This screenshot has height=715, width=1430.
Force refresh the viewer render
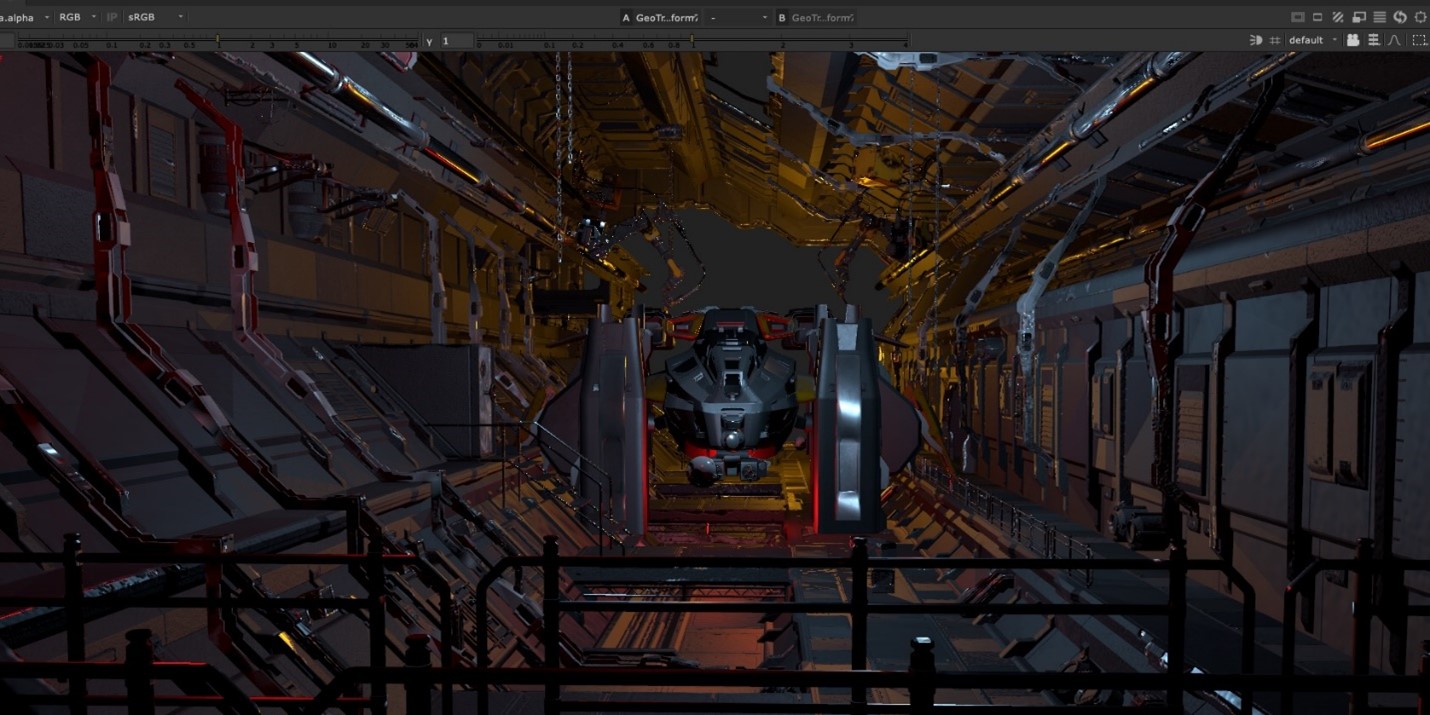click(x=1400, y=17)
